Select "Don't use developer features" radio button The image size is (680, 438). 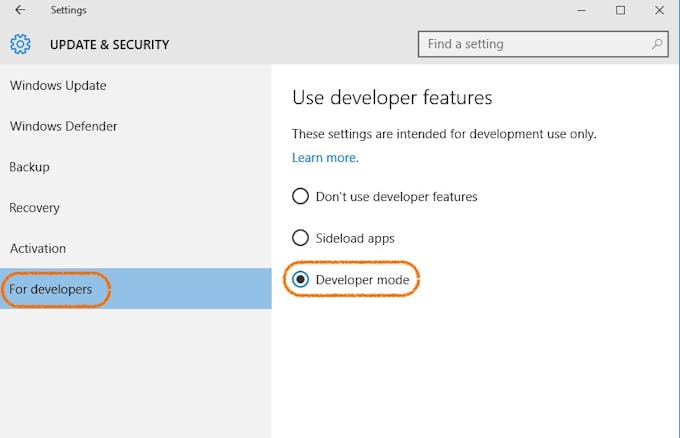pos(300,196)
